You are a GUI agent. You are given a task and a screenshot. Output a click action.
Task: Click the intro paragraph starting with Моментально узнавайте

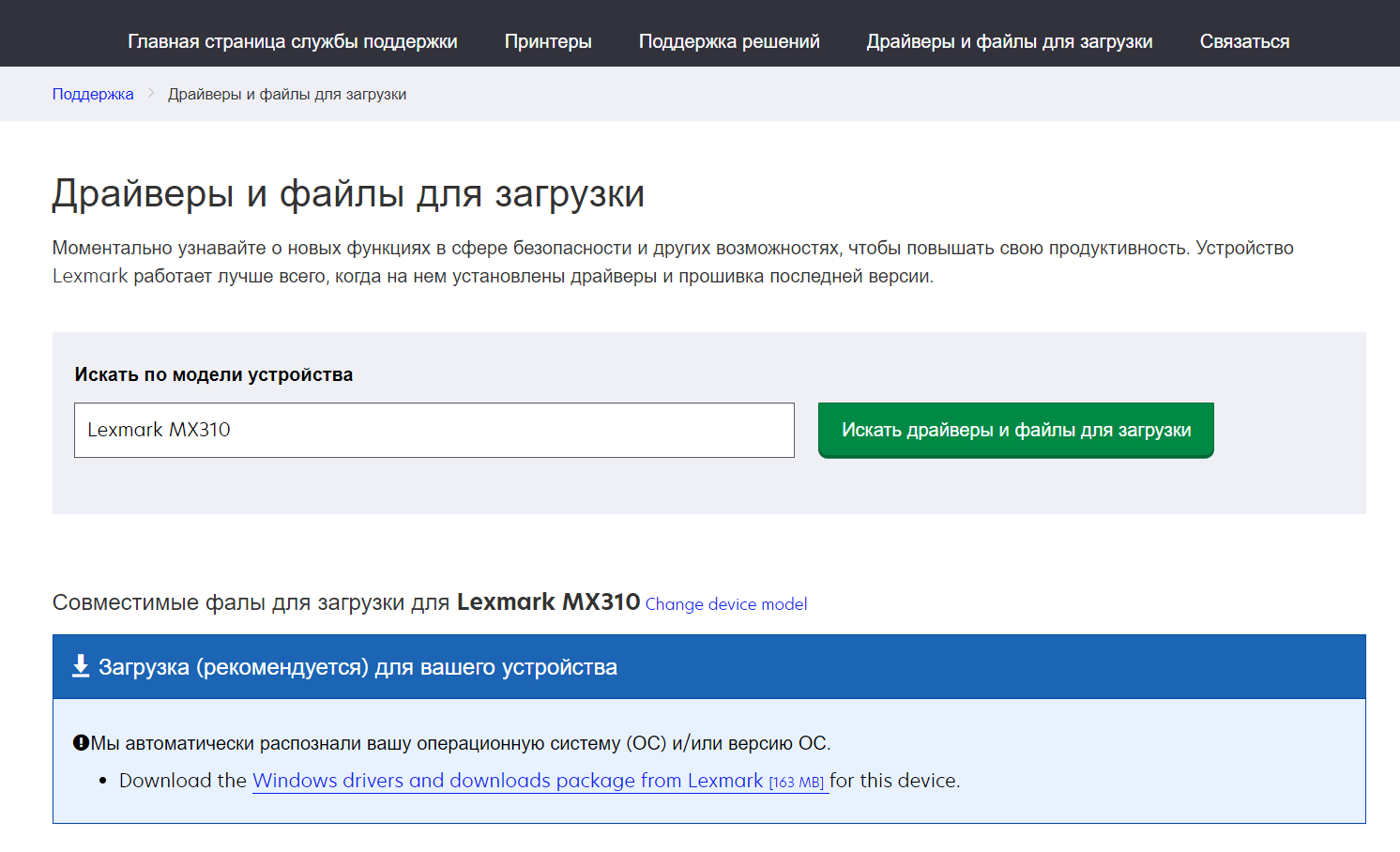click(673, 262)
